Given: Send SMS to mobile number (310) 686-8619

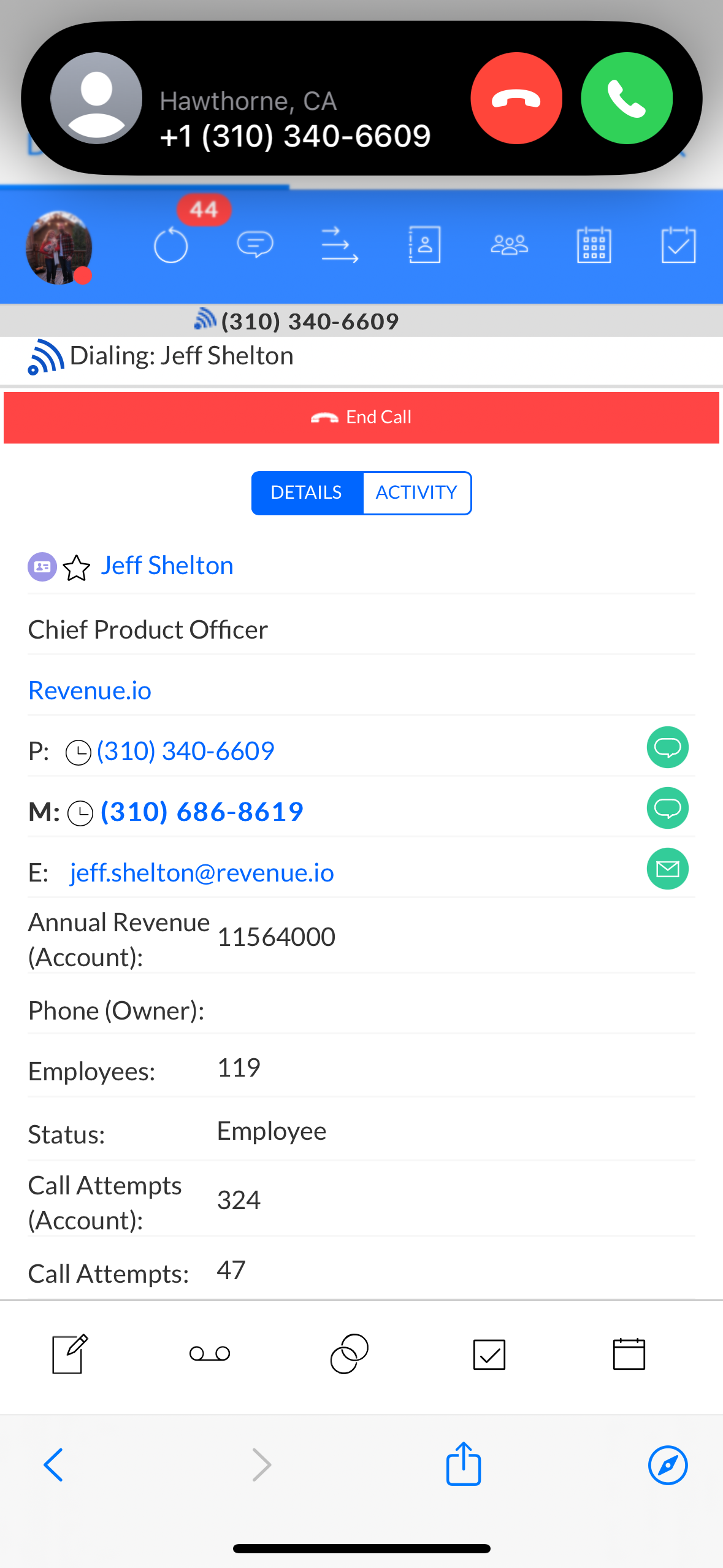Looking at the screenshot, I should 667,808.
